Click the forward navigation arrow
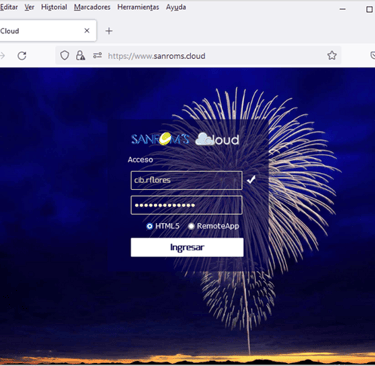The image size is (375, 366). (x=2, y=56)
